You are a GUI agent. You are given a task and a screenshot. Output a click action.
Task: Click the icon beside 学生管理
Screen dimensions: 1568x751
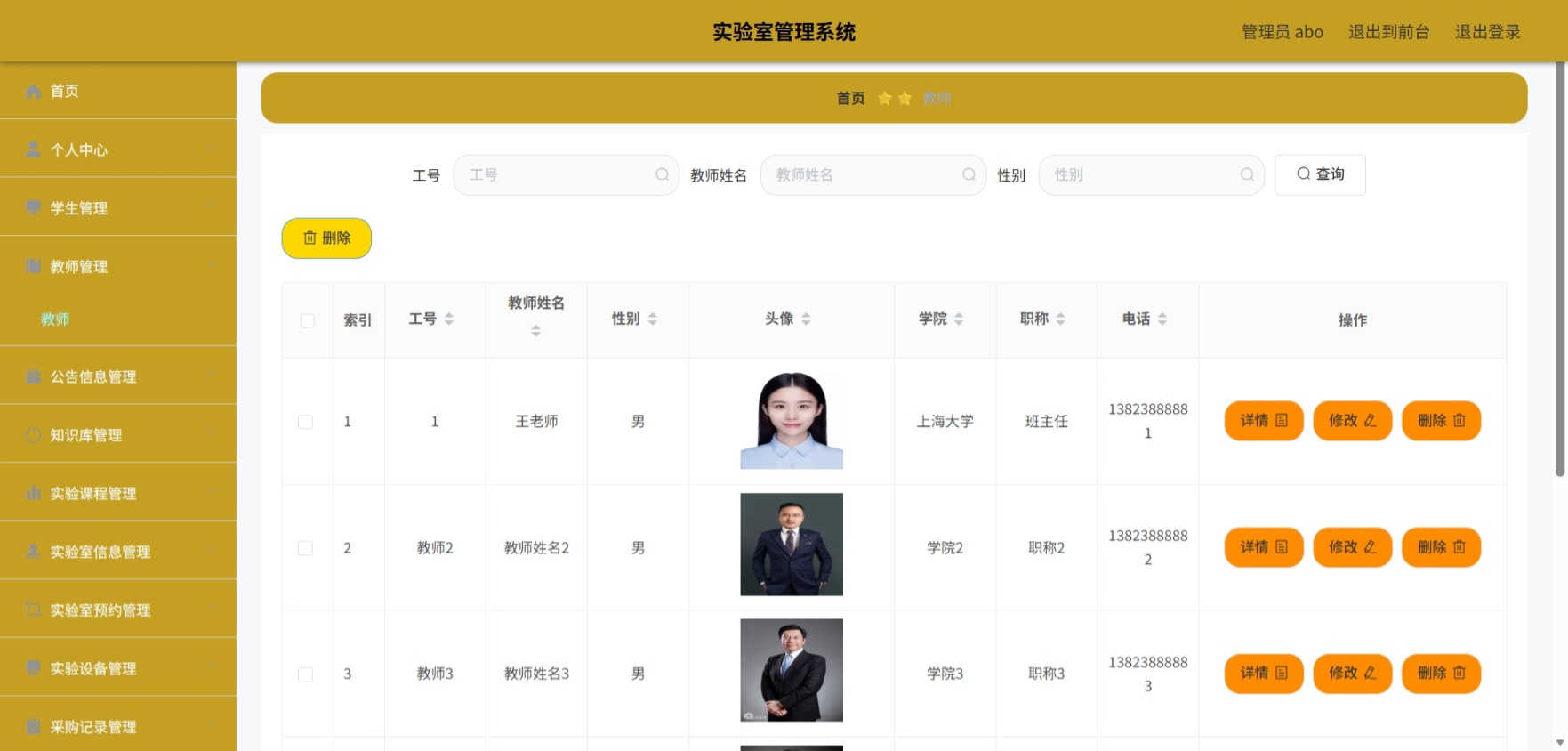[x=33, y=207]
